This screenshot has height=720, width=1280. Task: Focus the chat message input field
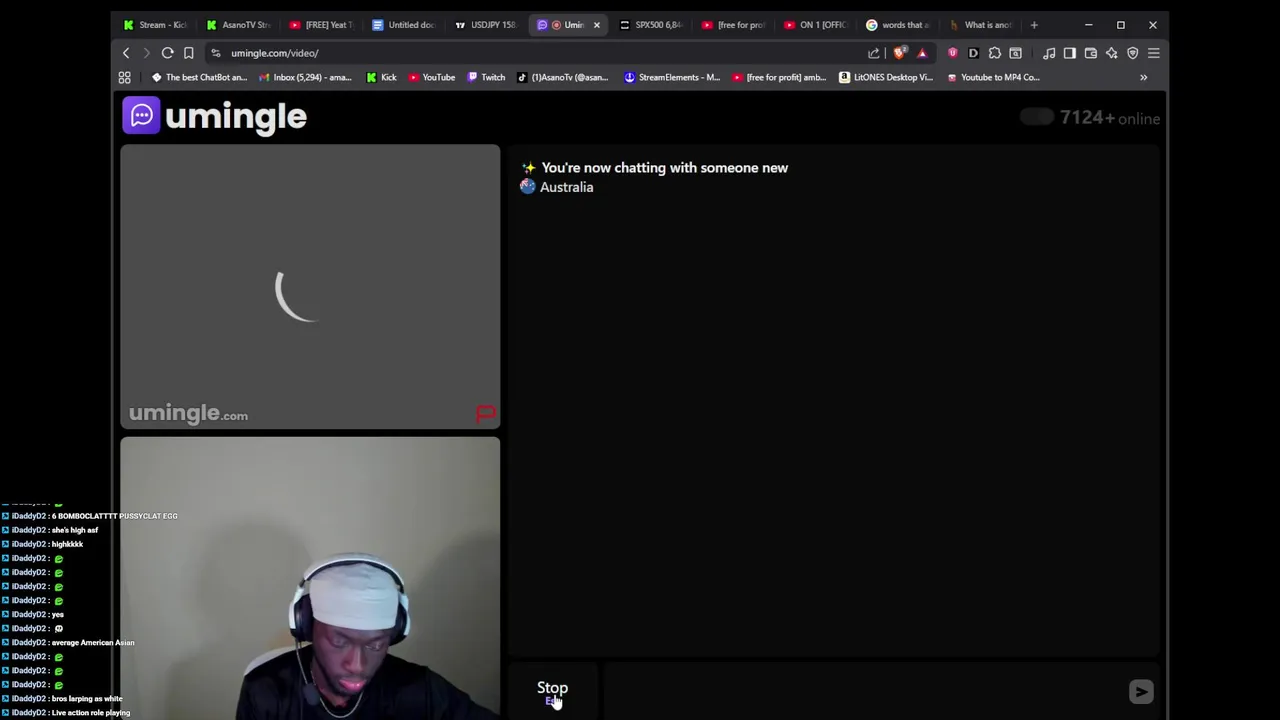click(x=865, y=691)
